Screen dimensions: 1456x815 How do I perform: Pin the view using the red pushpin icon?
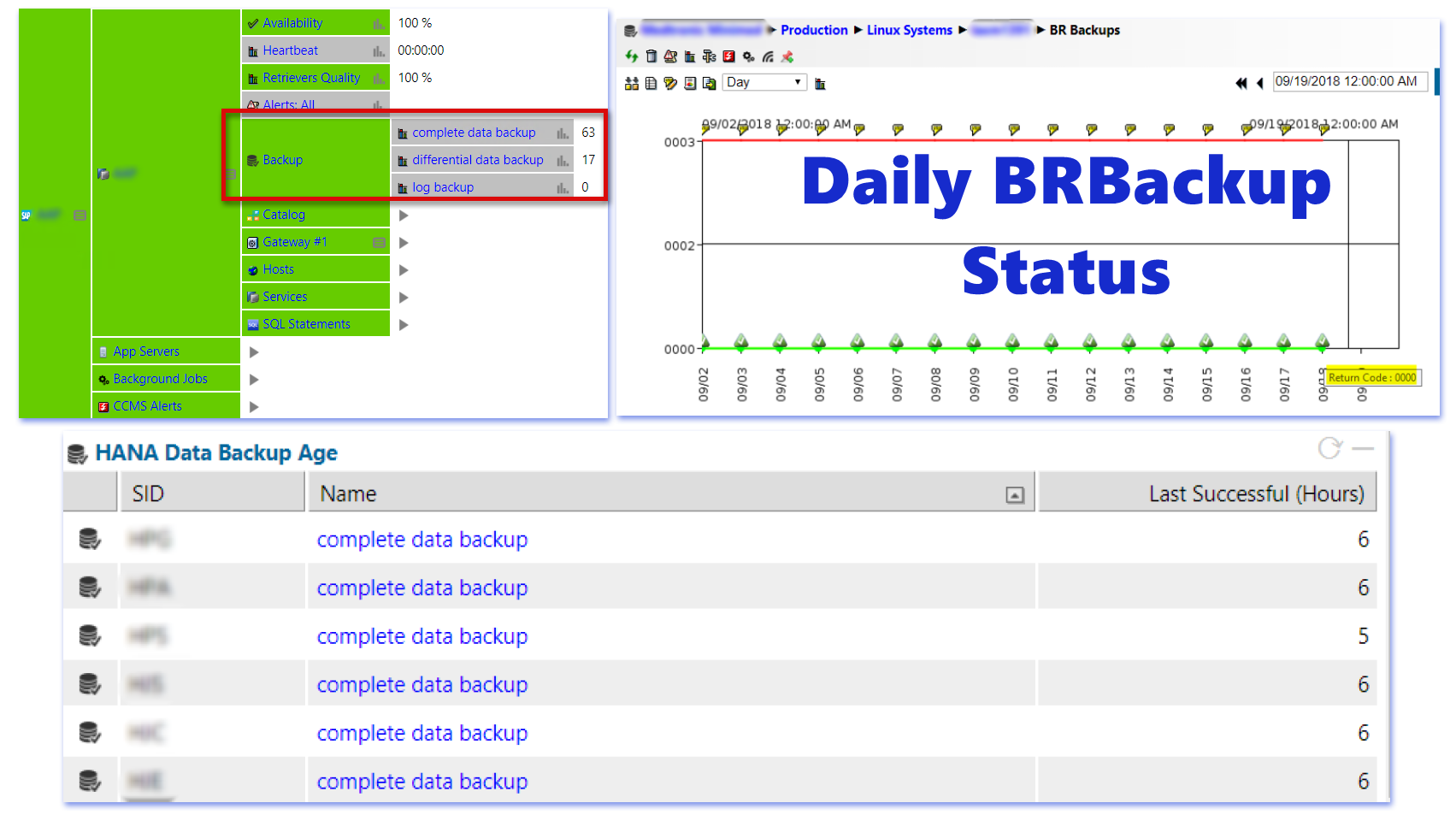point(787,56)
